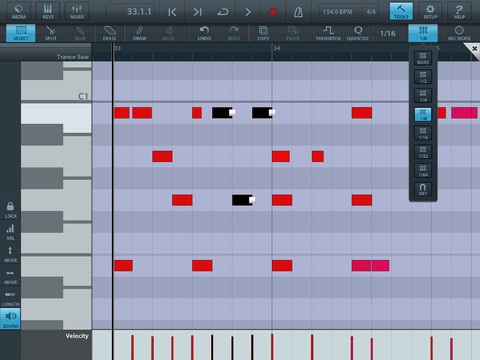
Task: Set snap grid to 1/32
Action: coord(423,152)
